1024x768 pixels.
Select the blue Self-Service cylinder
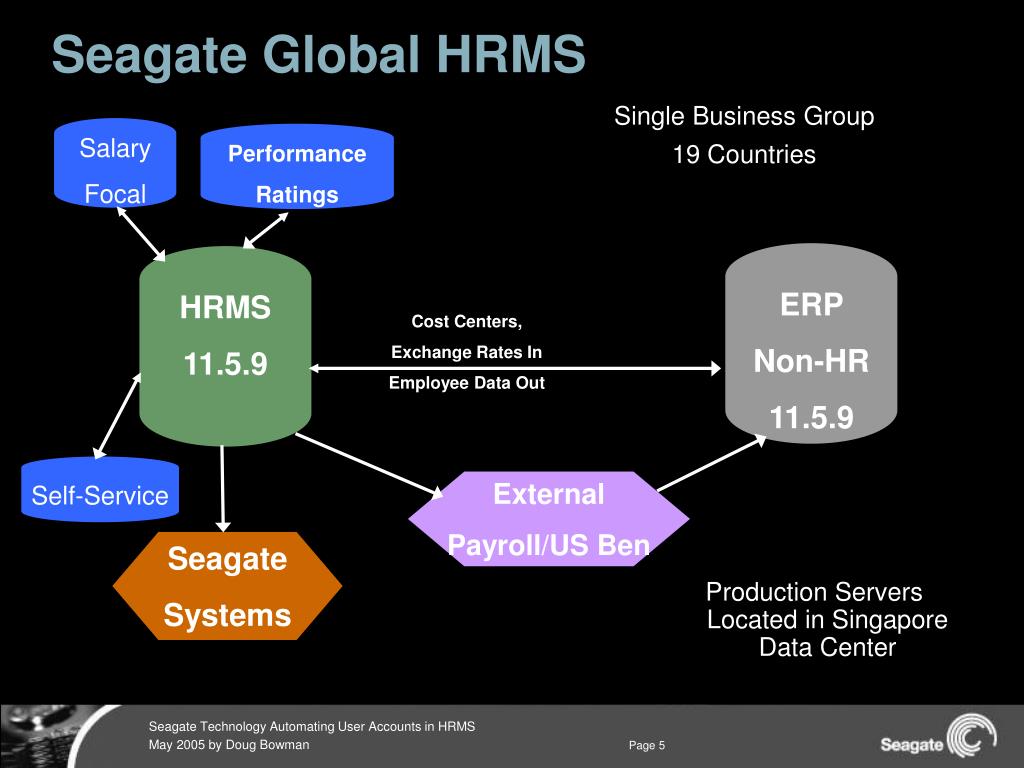tap(100, 489)
